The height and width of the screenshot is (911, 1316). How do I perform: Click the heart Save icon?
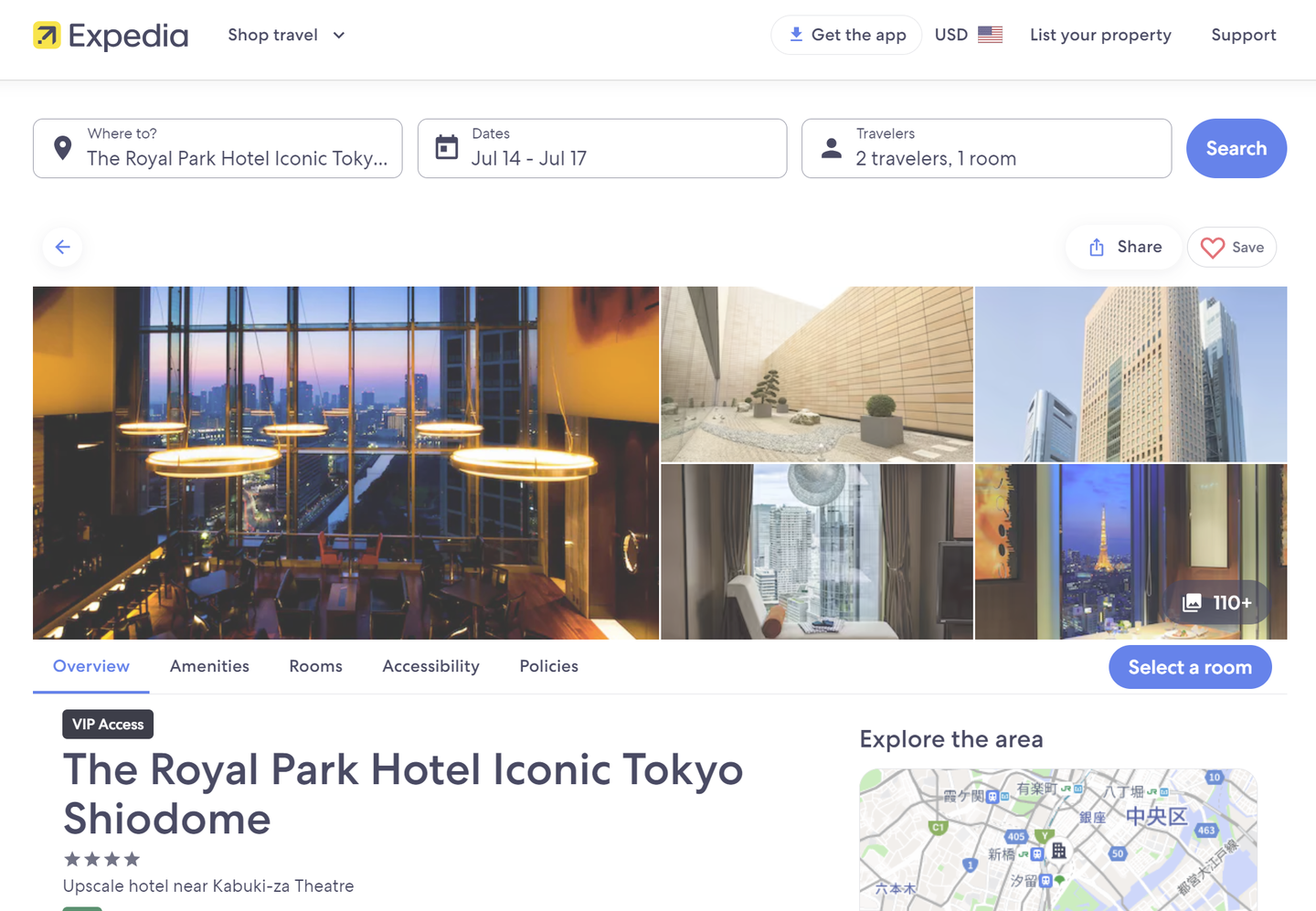[1212, 248]
